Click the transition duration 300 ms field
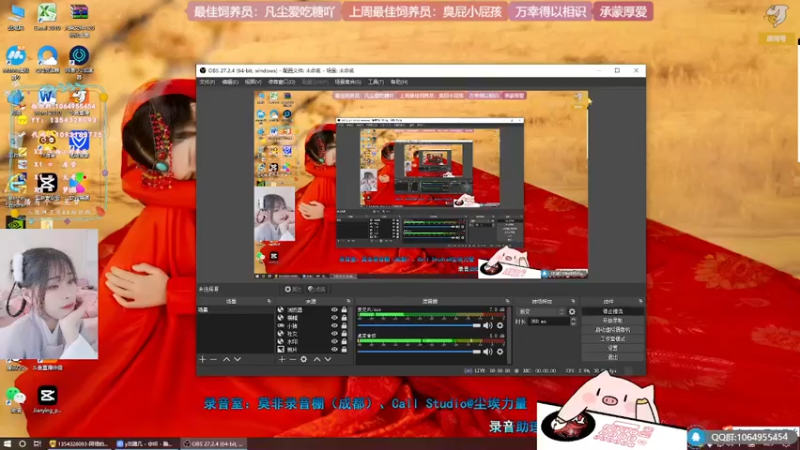This screenshot has height=450, width=800. point(548,321)
